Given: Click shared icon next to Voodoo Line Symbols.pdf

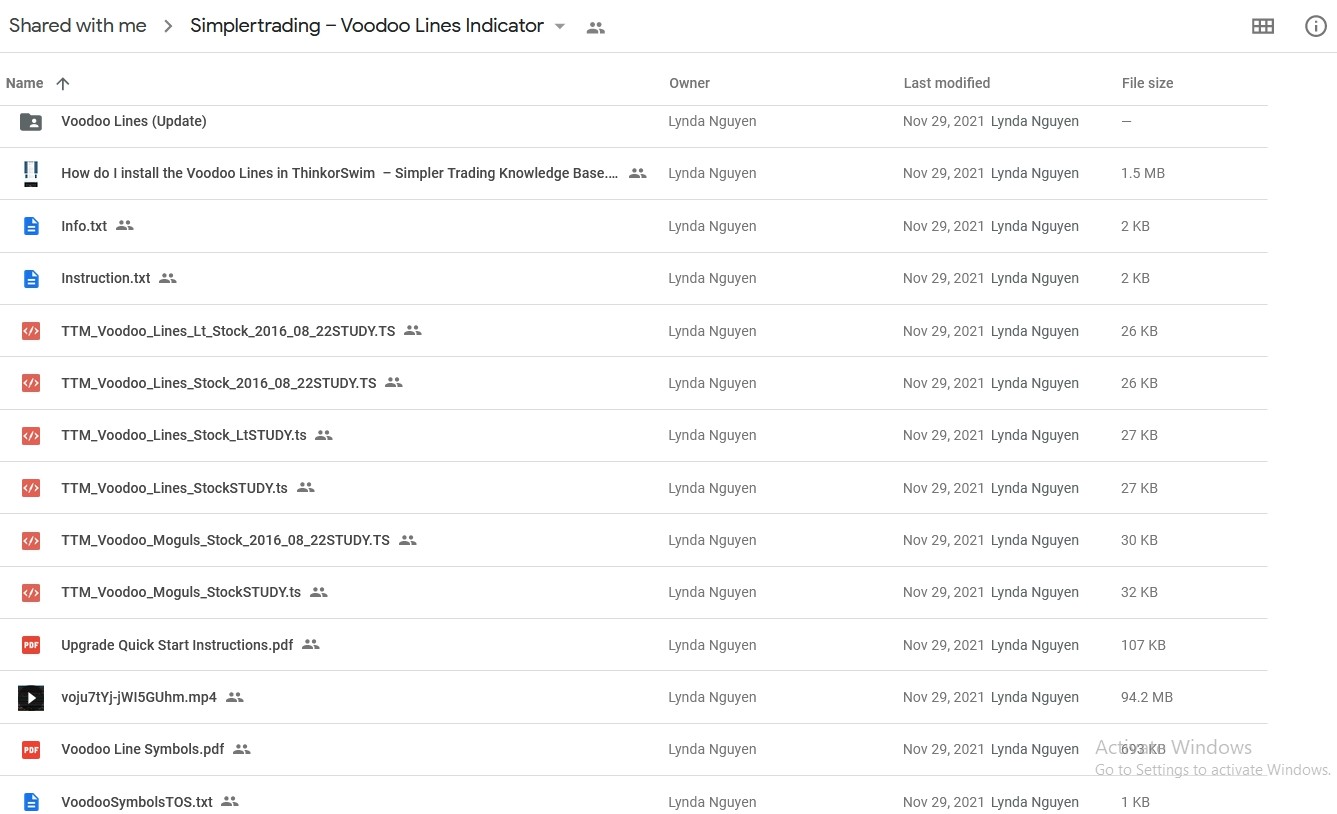Looking at the screenshot, I should point(242,749).
